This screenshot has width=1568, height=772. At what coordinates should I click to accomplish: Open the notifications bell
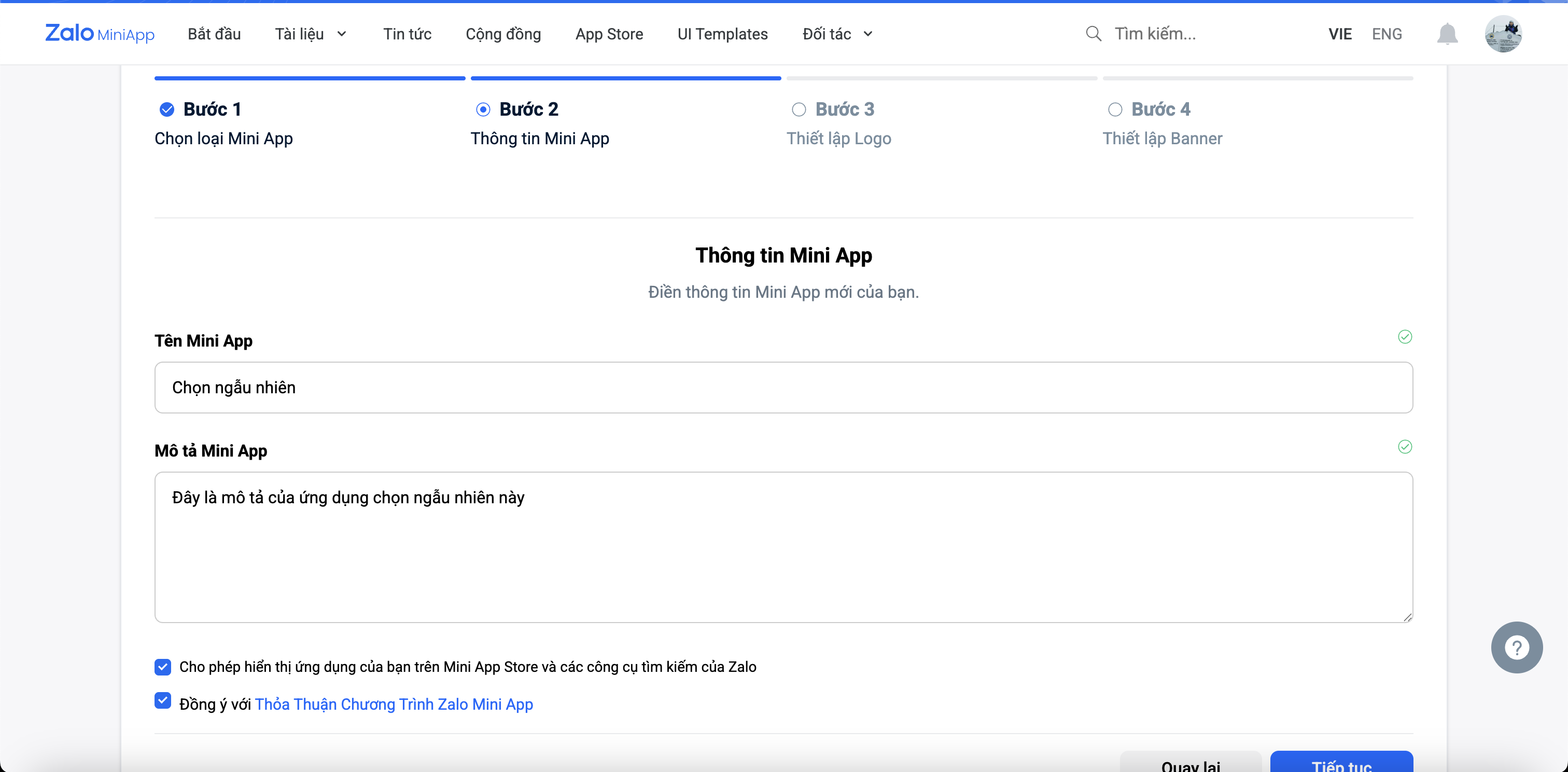coord(1447,34)
